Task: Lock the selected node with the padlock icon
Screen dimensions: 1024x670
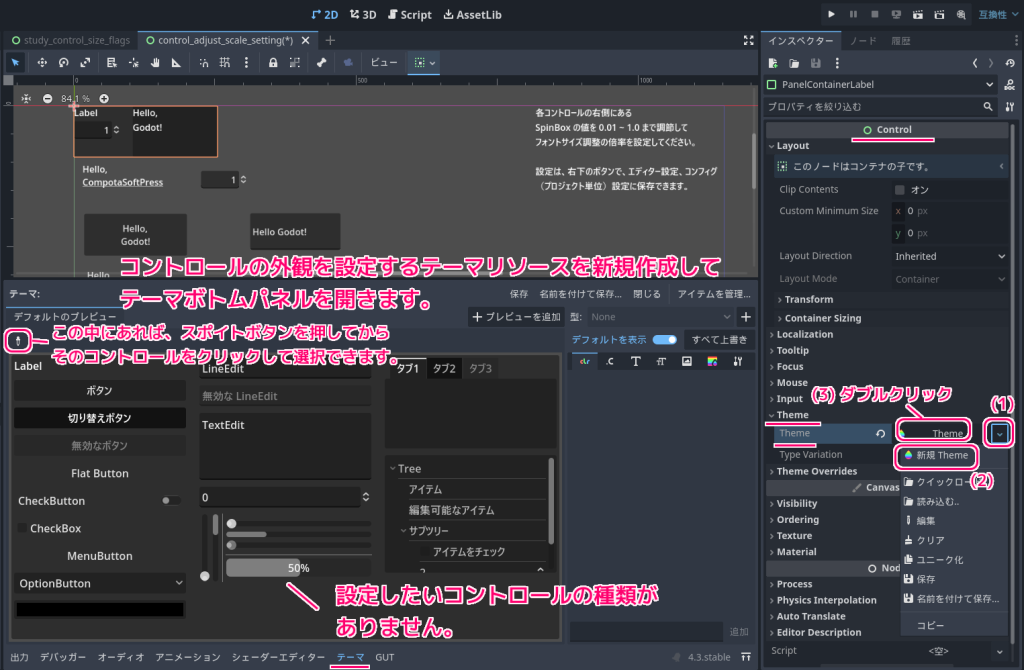Action: [x=273, y=62]
